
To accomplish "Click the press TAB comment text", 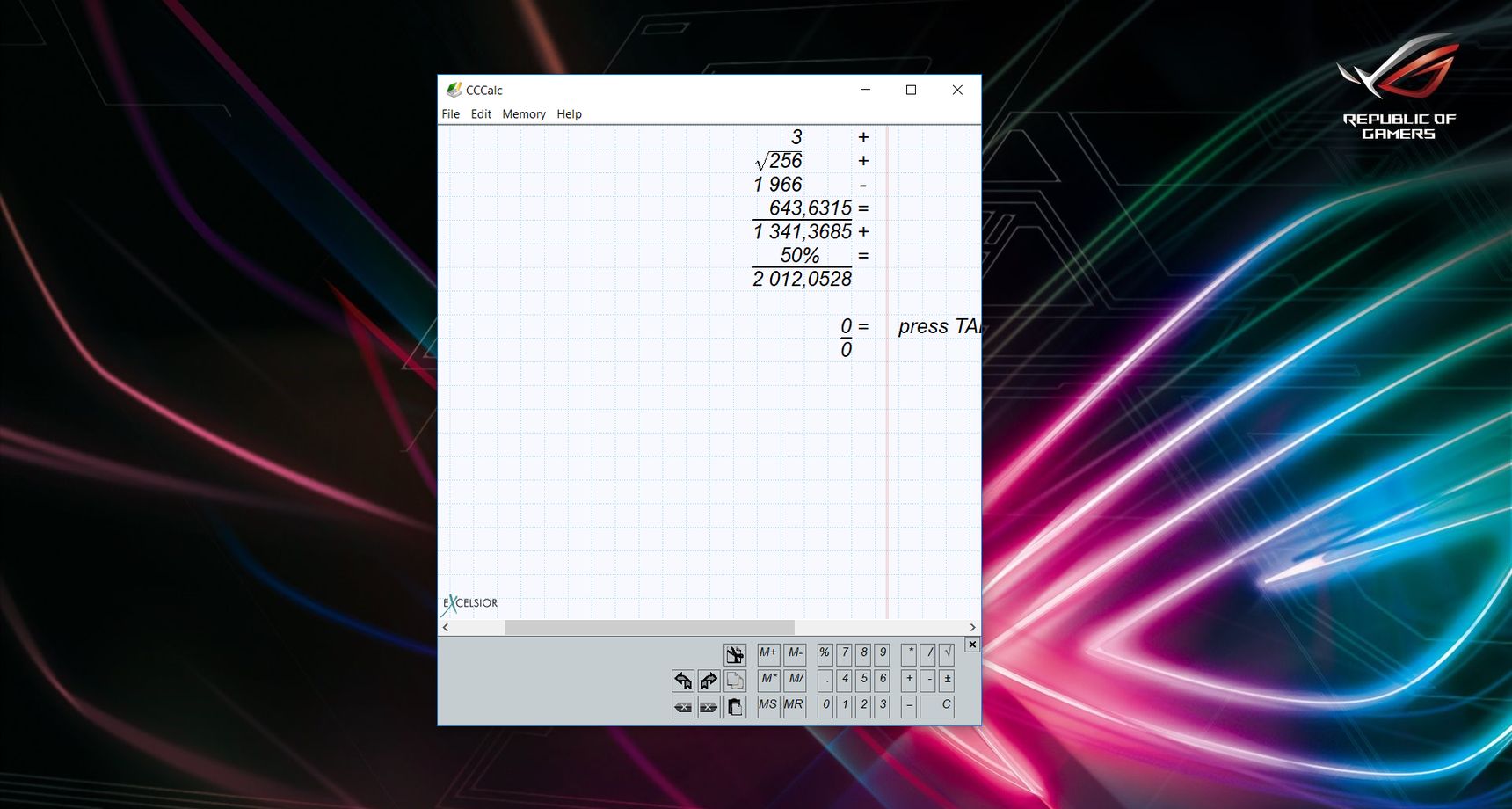I will [x=939, y=326].
